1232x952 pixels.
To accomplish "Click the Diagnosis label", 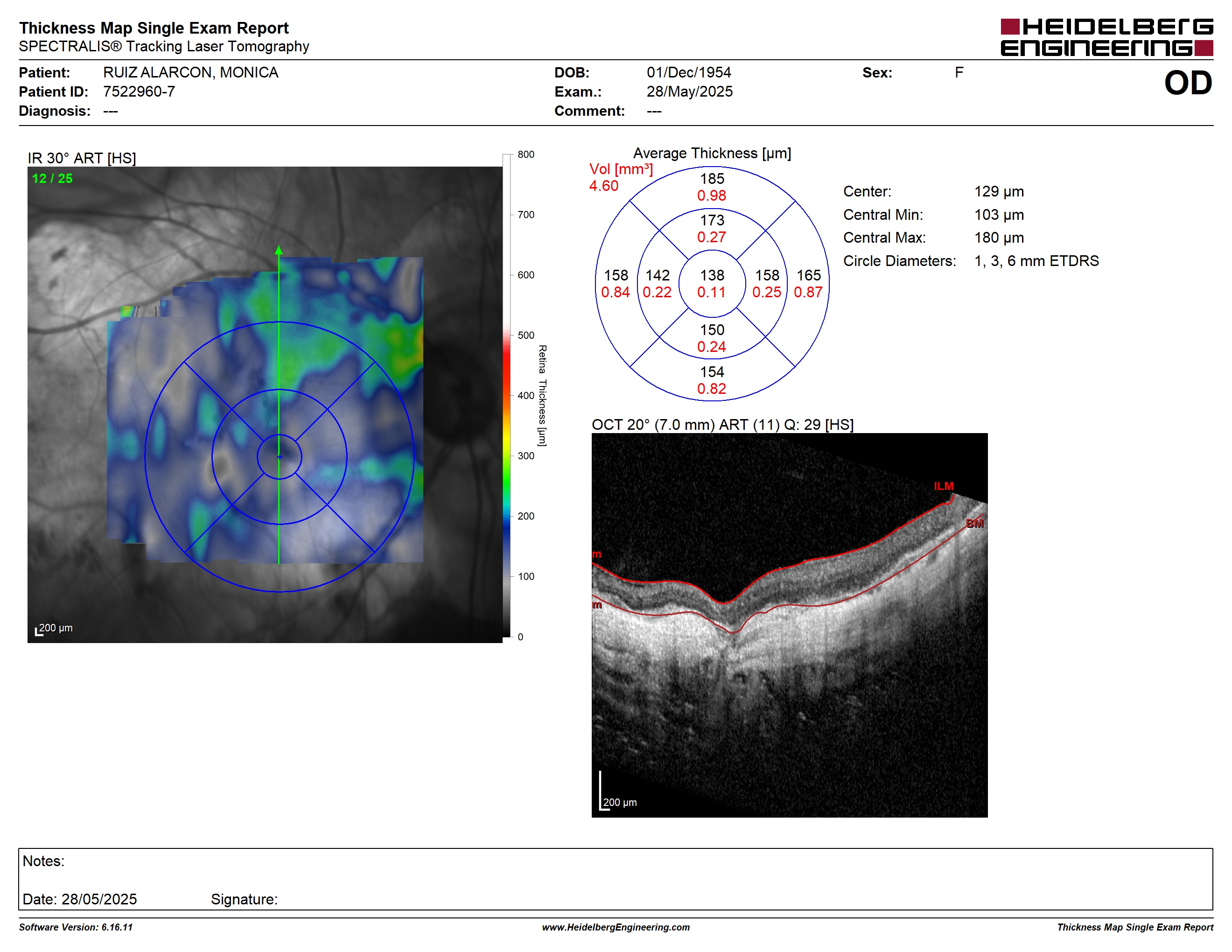I will point(54,111).
